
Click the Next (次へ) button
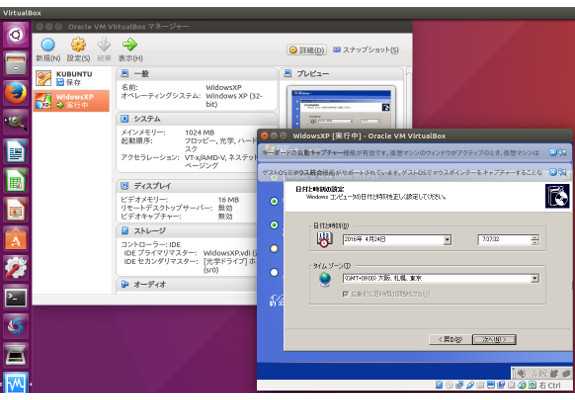coord(494,340)
